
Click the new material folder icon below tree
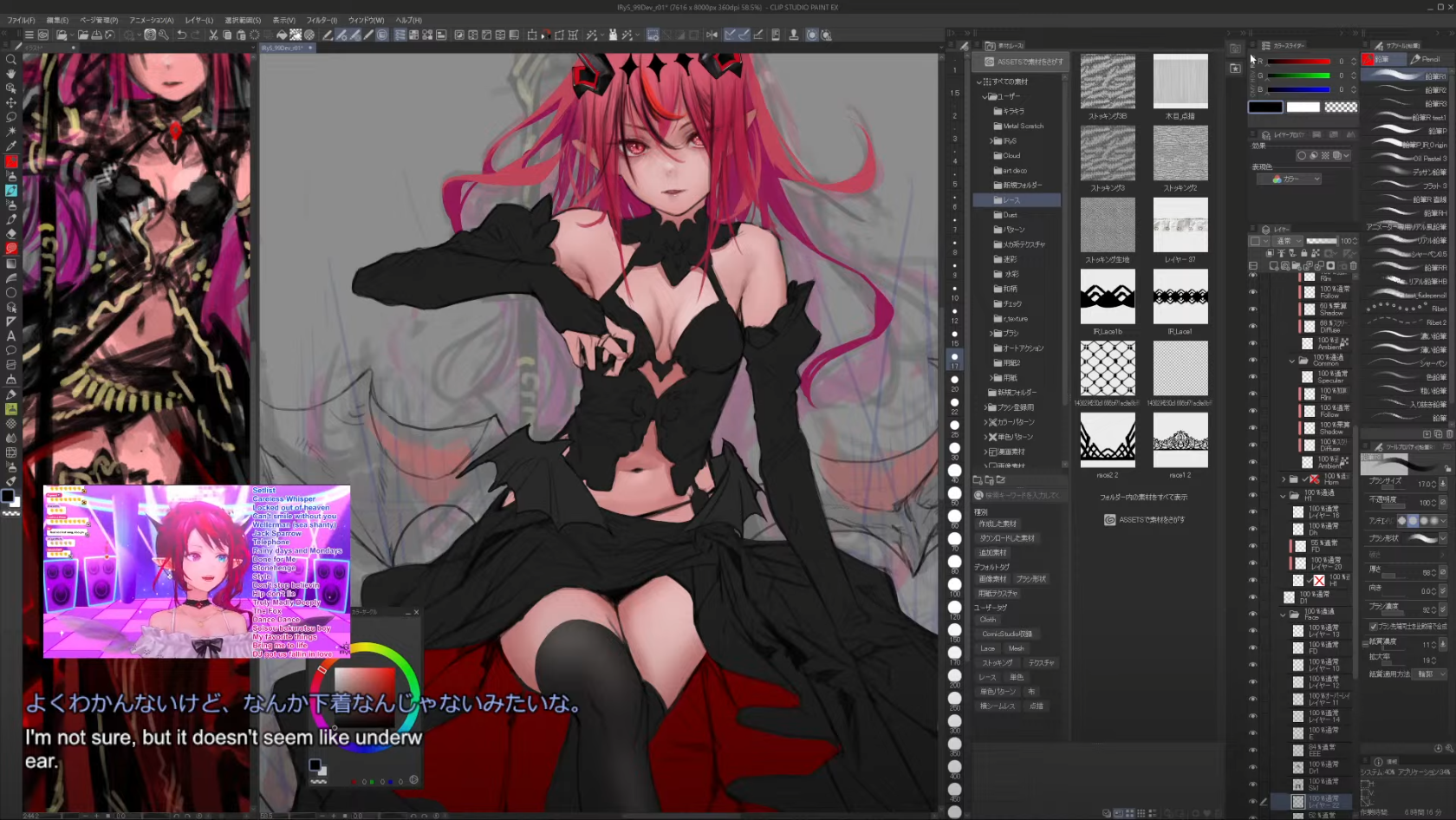(x=978, y=479)
